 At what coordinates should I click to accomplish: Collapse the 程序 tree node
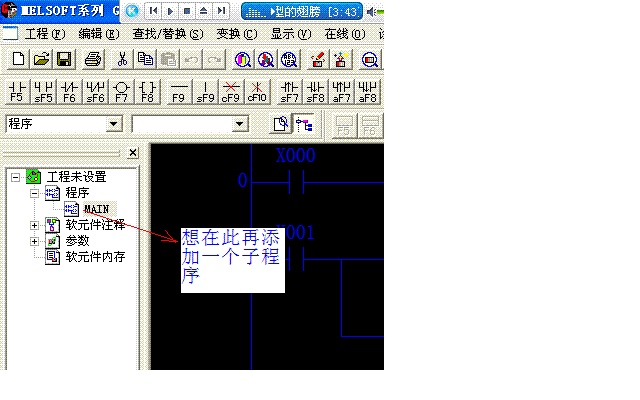[35, 193]
